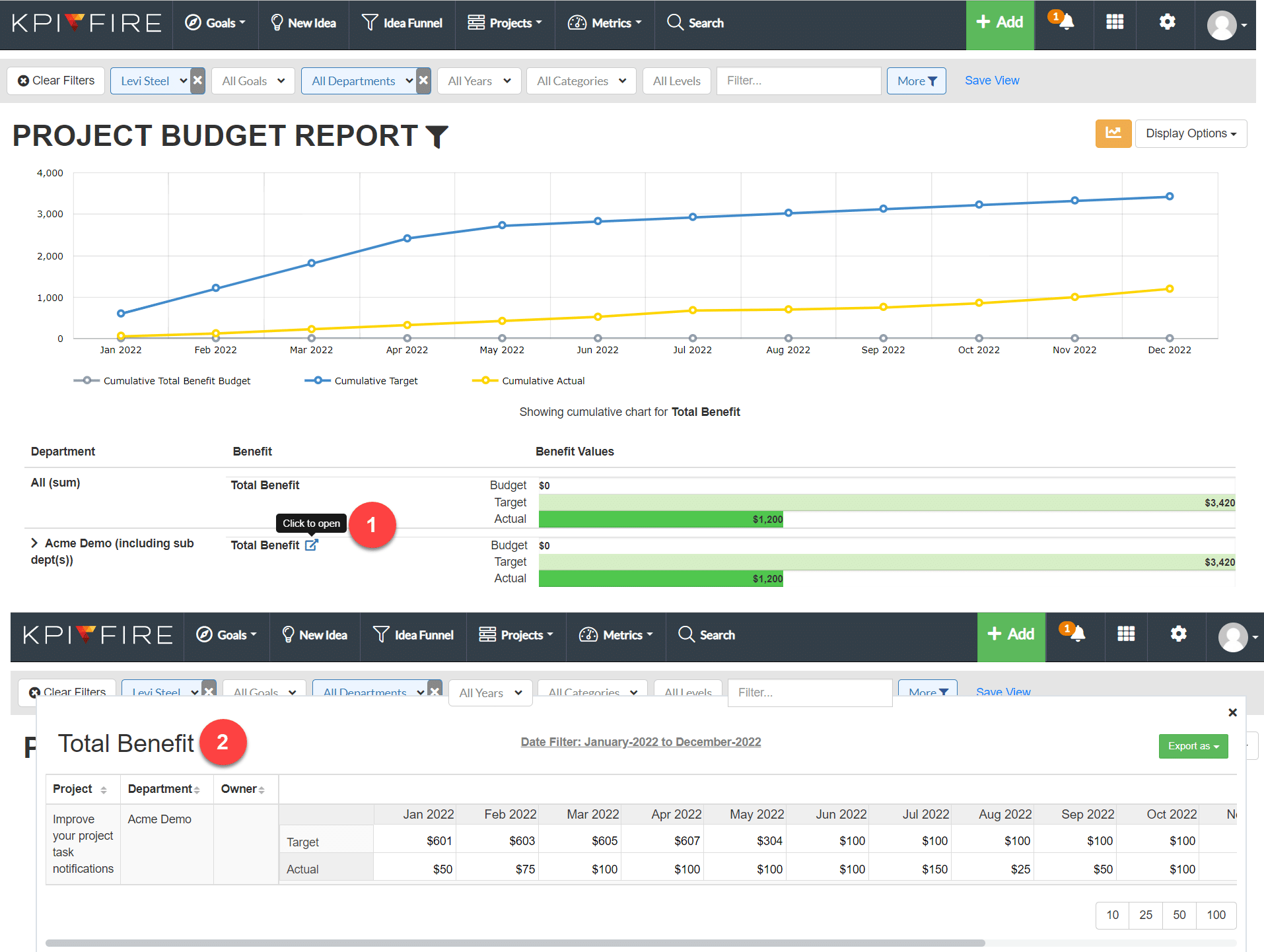Click KPI Fire logo in lower navbar
This screenshot has width=1264, height=952.
98,635
